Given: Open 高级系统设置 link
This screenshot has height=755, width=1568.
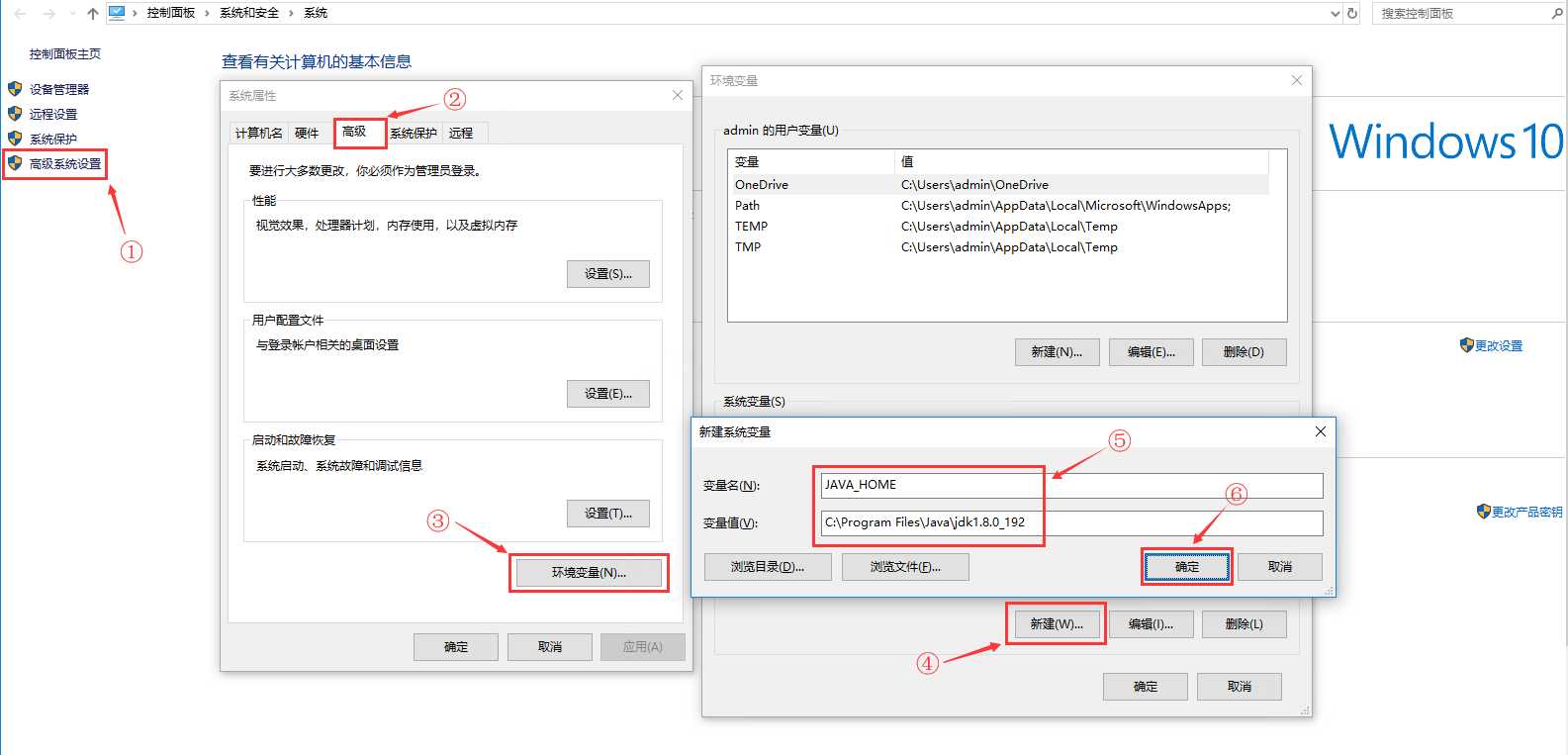Looking at the screenshot, I should pyautogui.click(x=65, y=163).
